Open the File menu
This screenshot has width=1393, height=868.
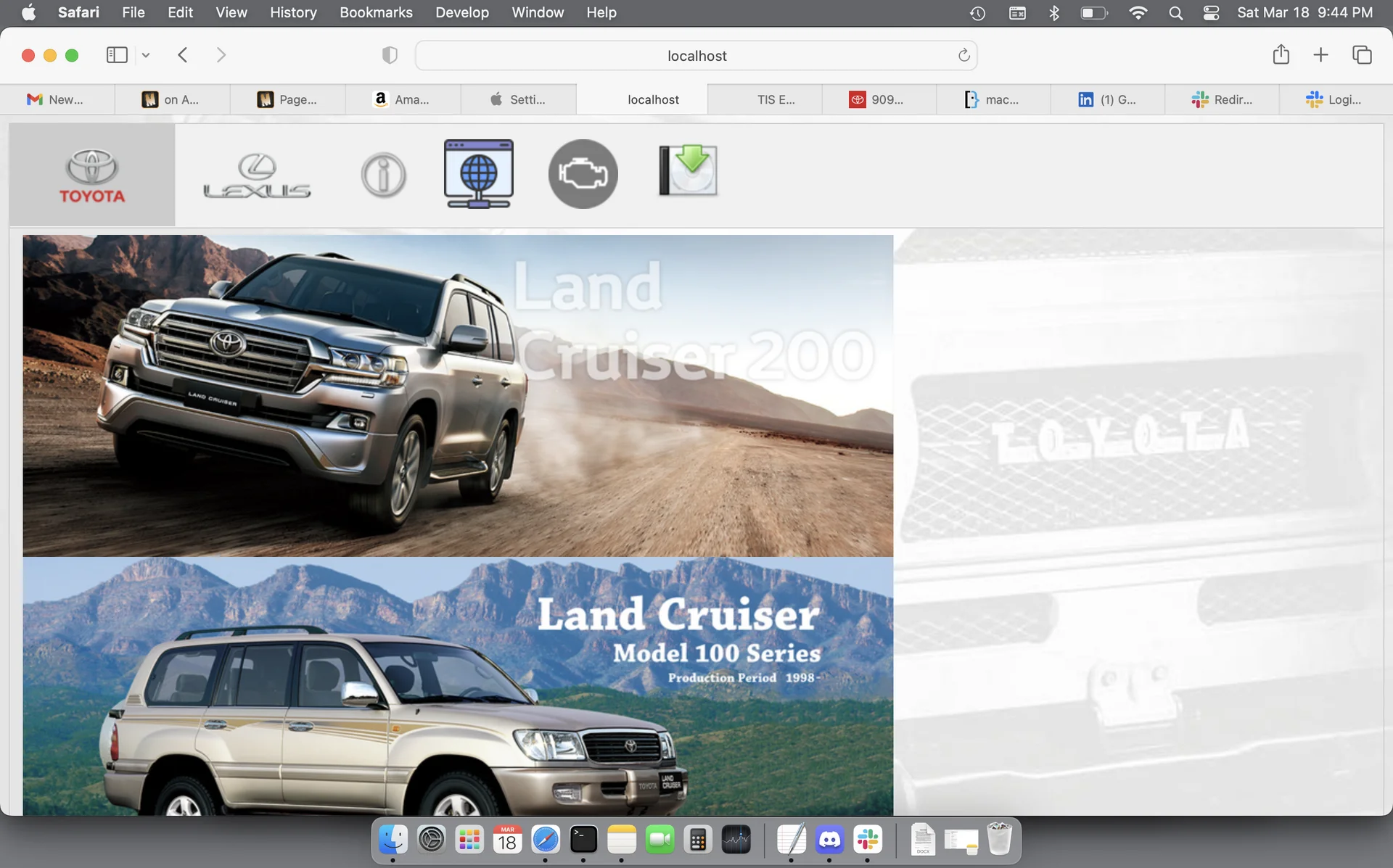(x=133, y=12)
